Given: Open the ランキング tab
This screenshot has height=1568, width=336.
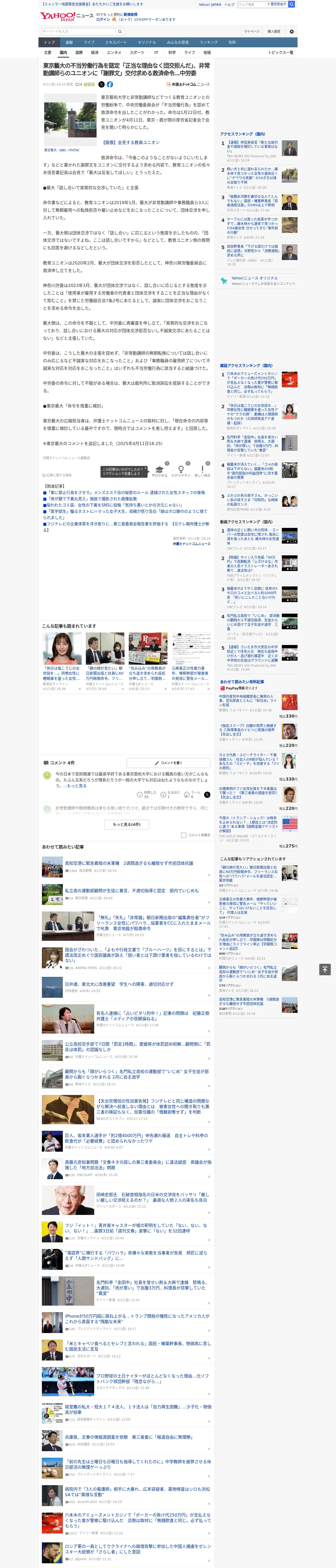Looking at the screenshot, I should coord(209,43).
